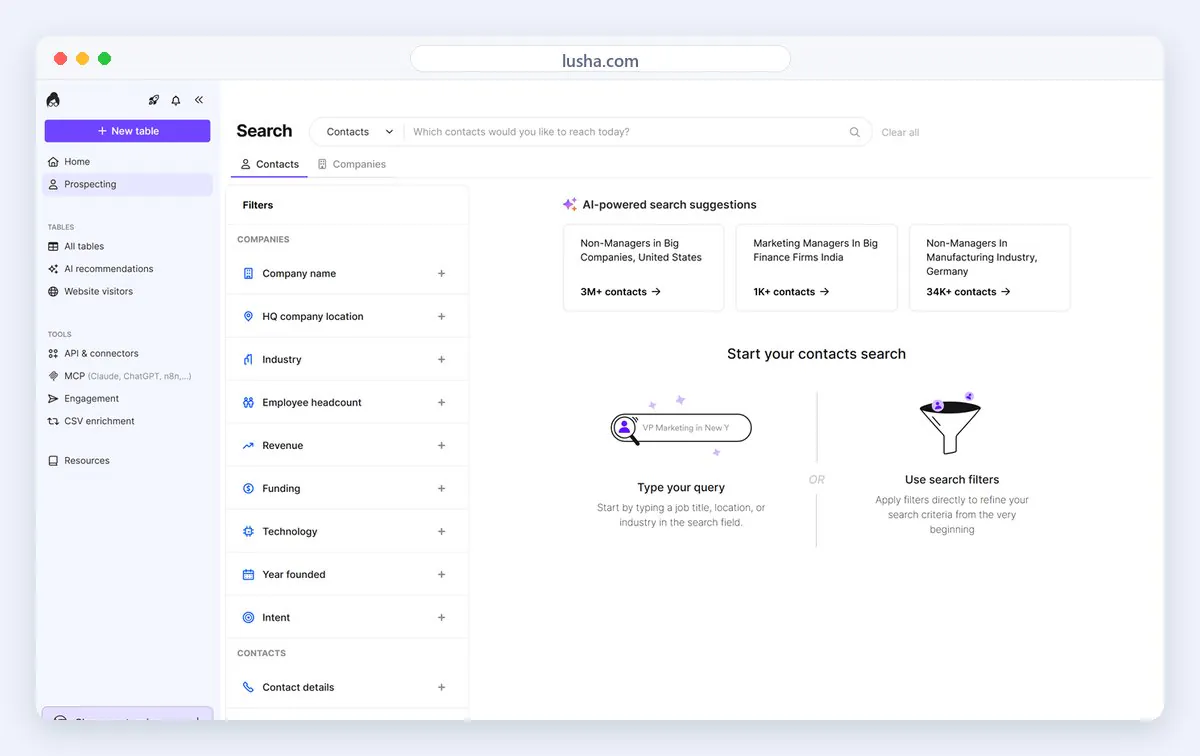Click the Employee headcount people icon

(248, 402)
